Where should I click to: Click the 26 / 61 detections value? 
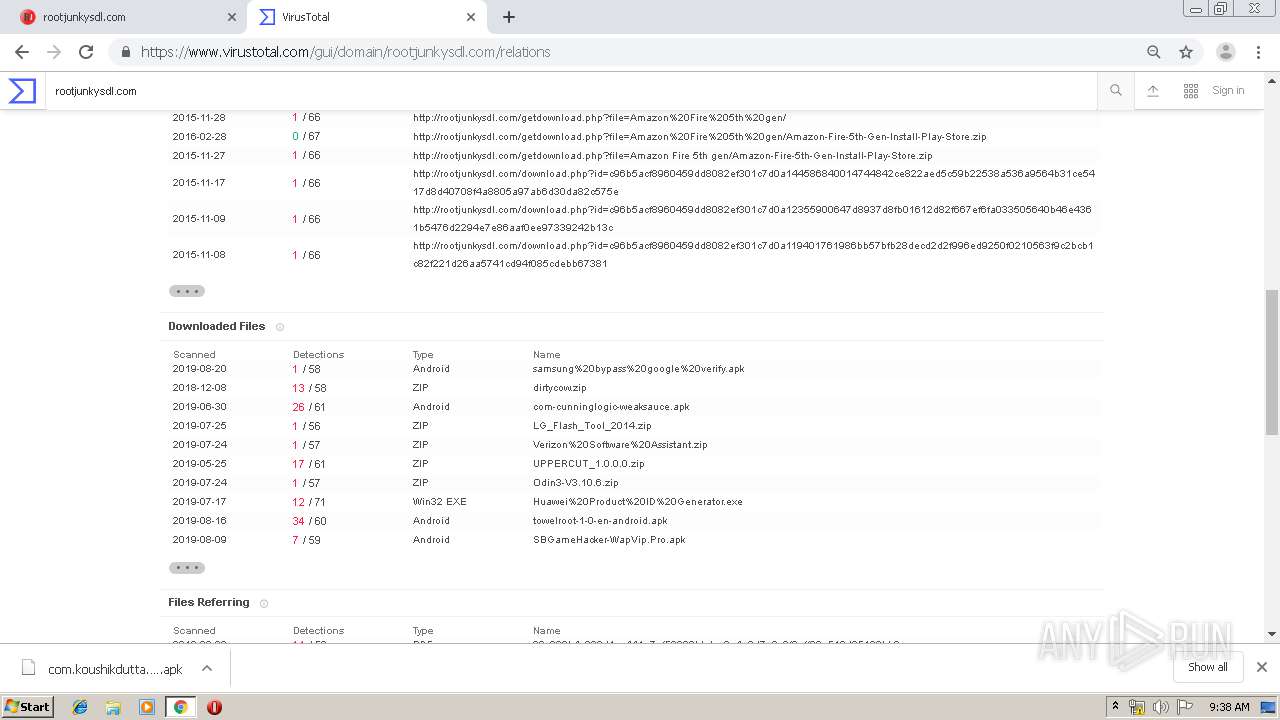point(309,407)
